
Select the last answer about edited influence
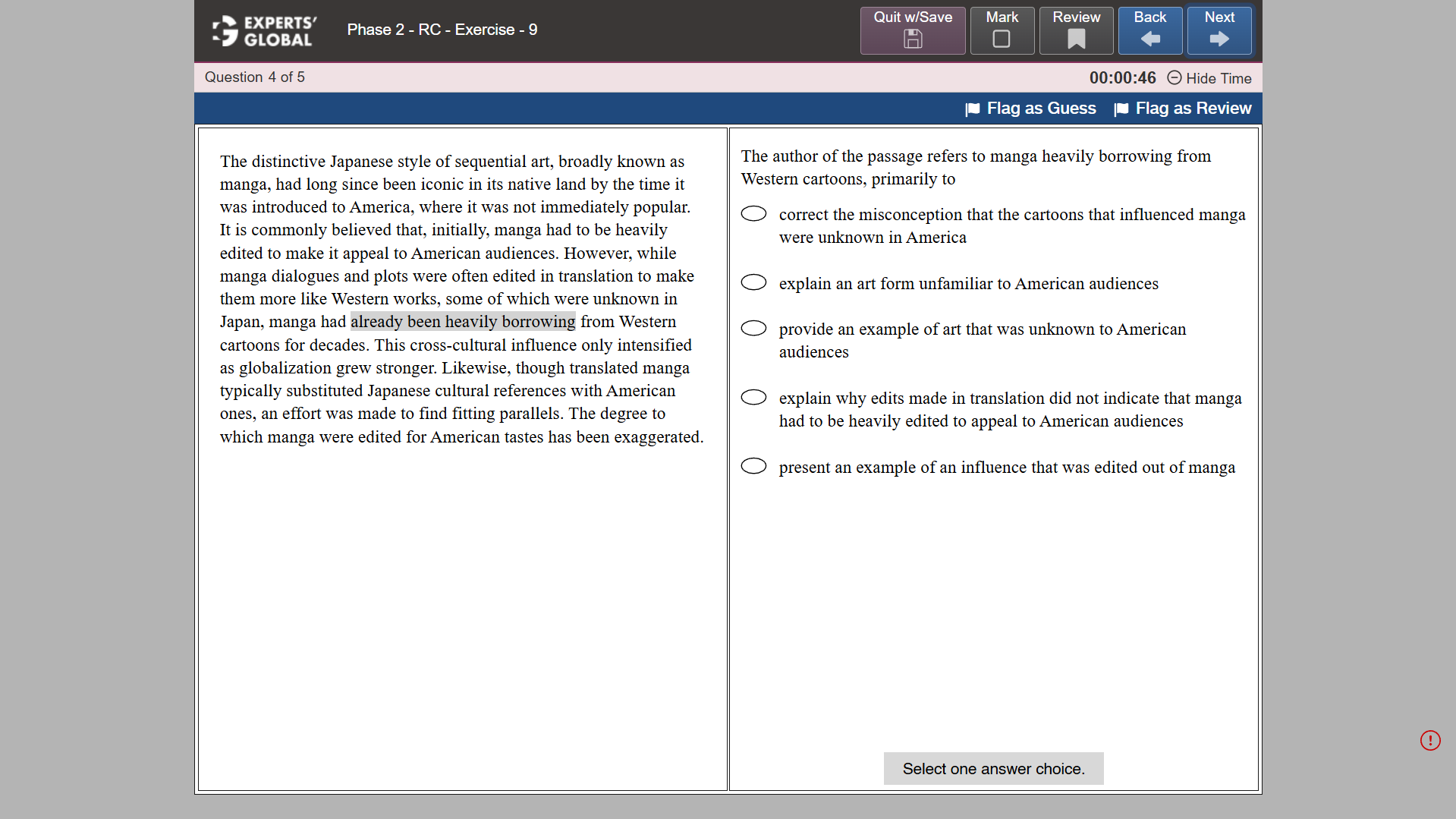tap(753, 466)
